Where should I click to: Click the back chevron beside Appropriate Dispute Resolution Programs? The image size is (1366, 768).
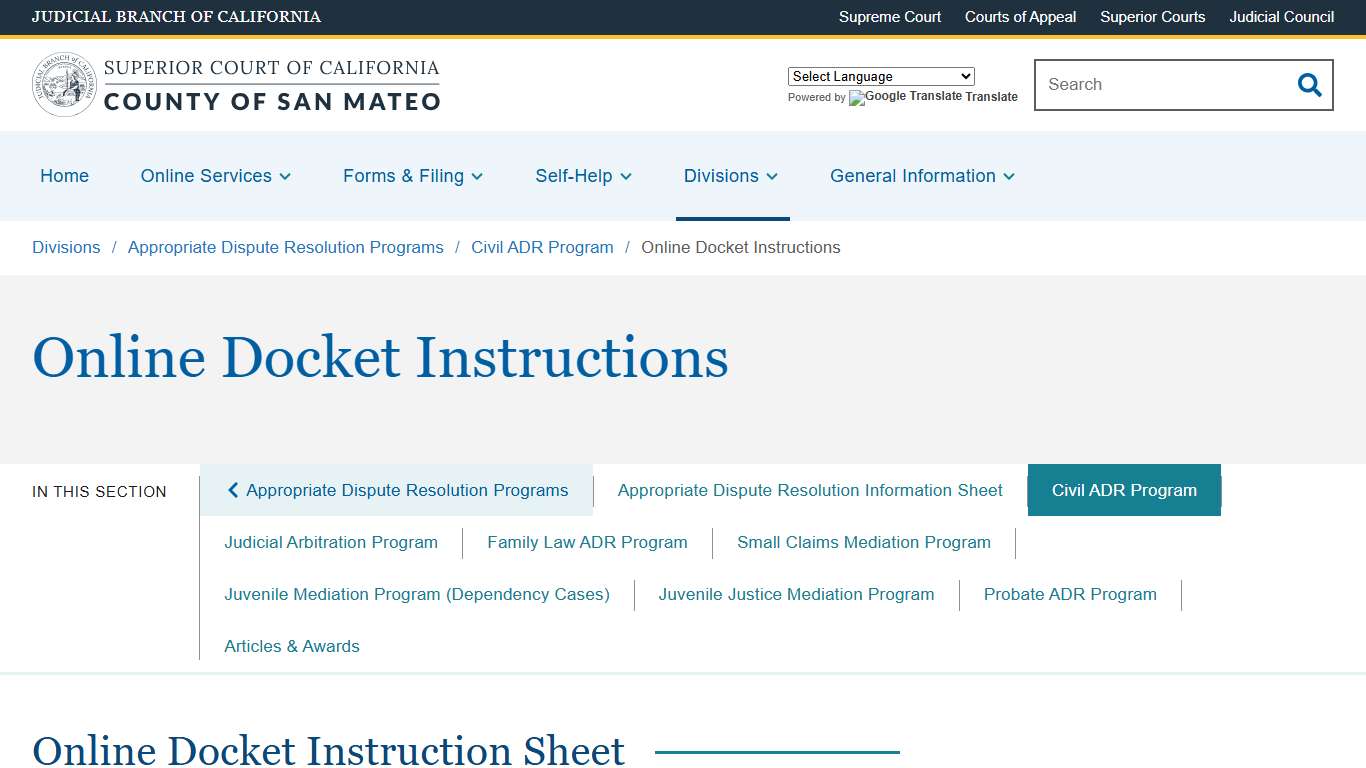pyautogui.click(x=232, y=490)
